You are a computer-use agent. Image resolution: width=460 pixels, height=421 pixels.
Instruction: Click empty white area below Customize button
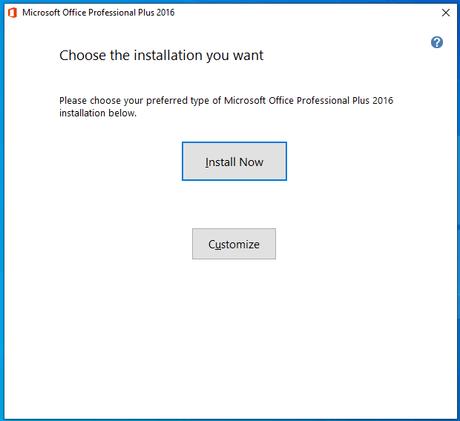coord(233,333)
